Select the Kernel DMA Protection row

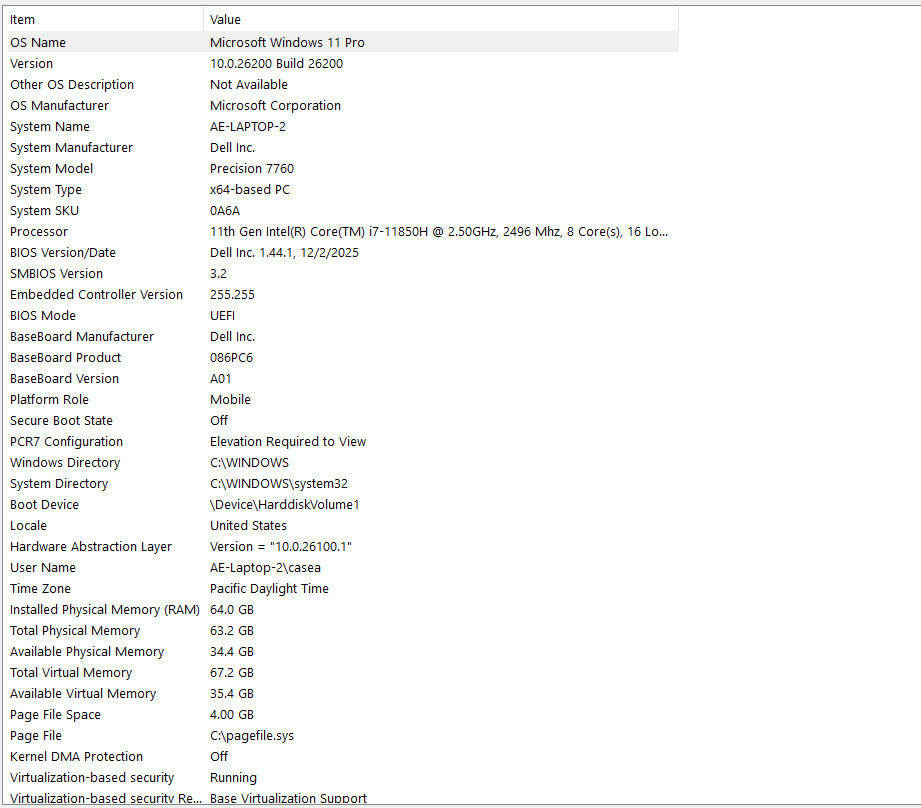click(x=341, y=758)
